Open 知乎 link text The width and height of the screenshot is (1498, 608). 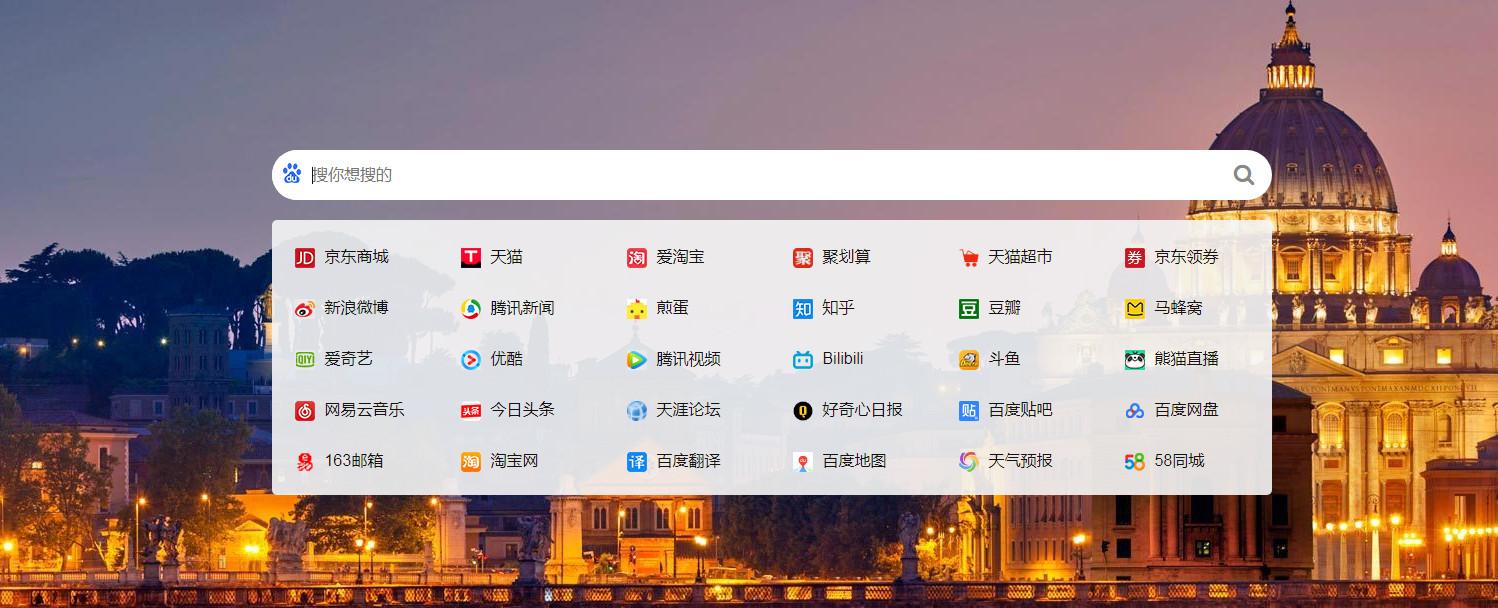click(x=839, y=308)
